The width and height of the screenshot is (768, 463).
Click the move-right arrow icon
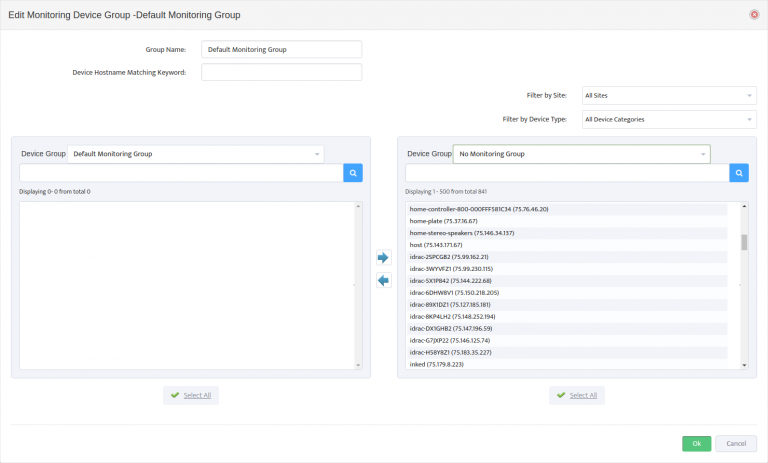383,258
